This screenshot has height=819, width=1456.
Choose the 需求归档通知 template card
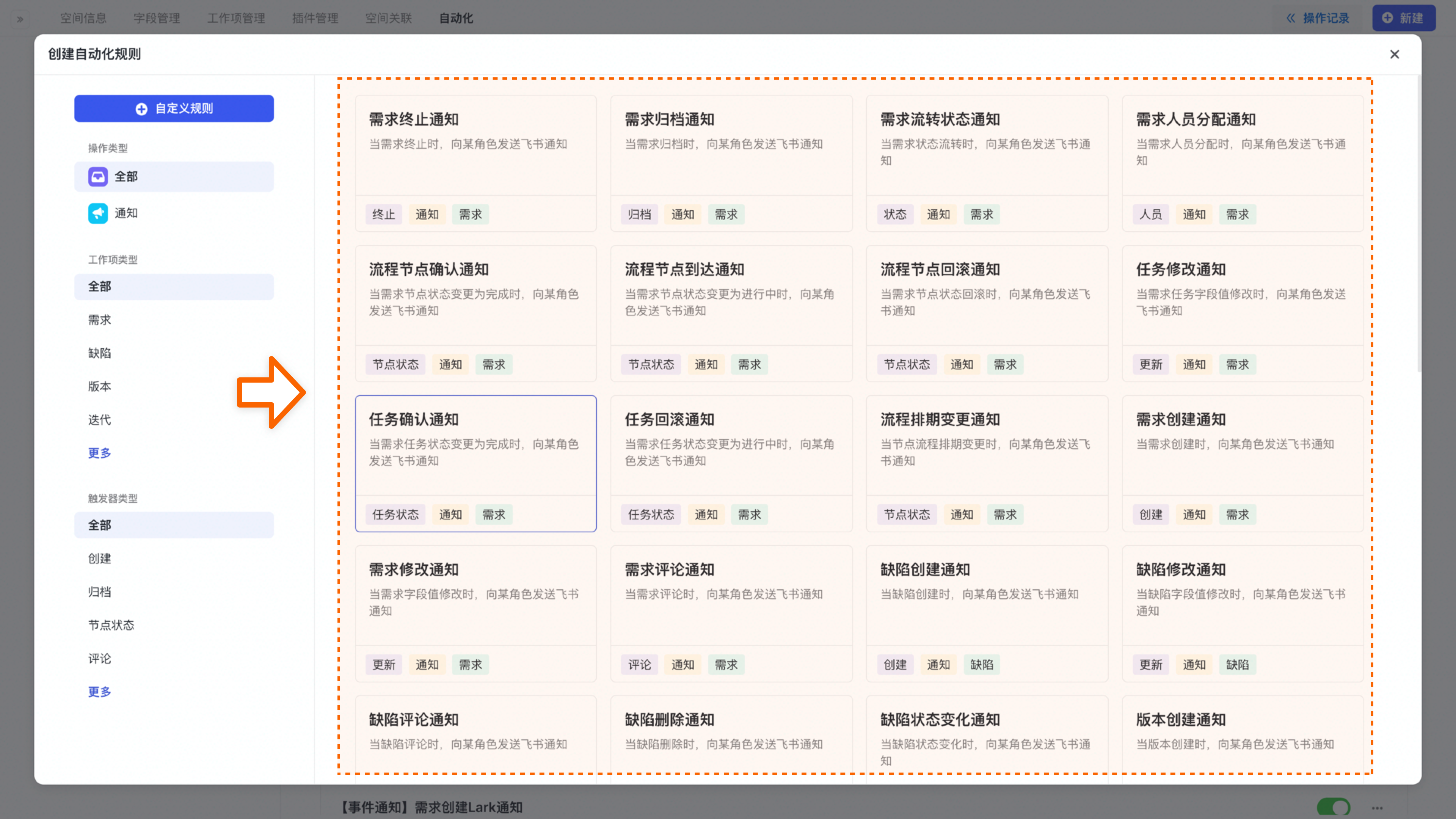(731, 163)
